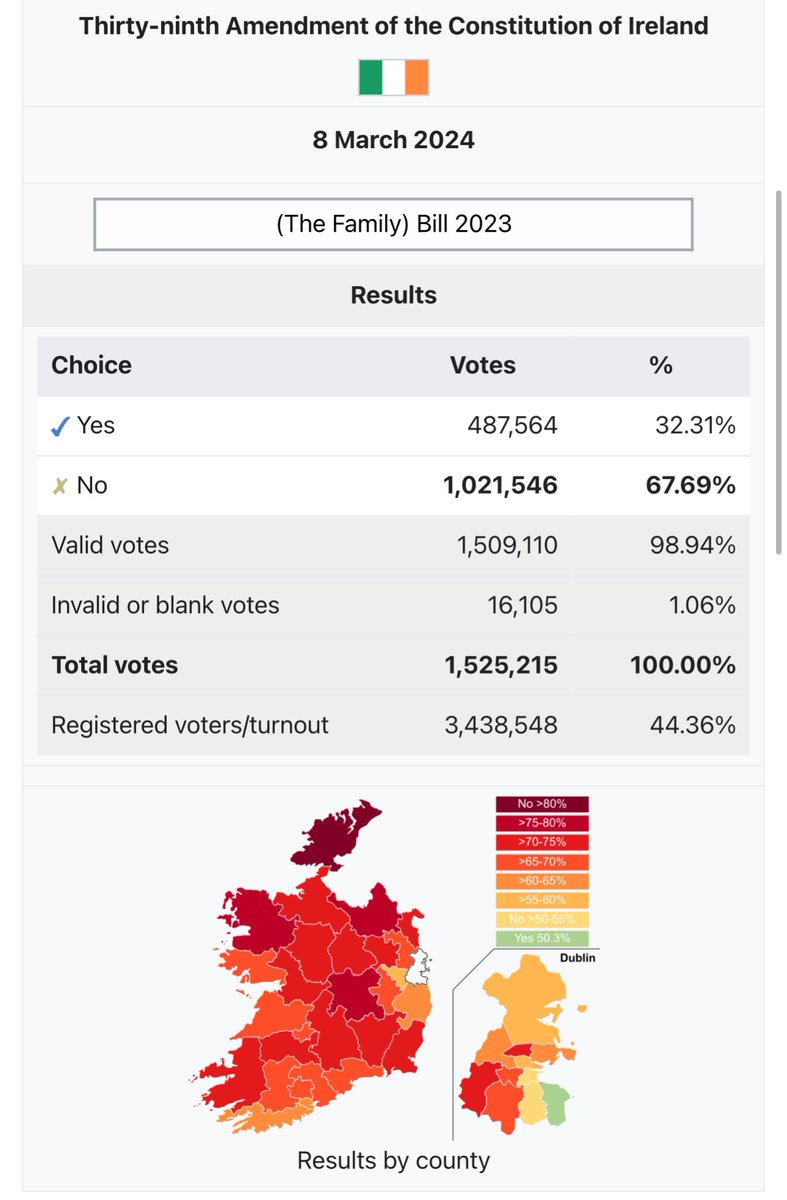Click the '>70-75%' legend swatch

click(x=542, y=842)
